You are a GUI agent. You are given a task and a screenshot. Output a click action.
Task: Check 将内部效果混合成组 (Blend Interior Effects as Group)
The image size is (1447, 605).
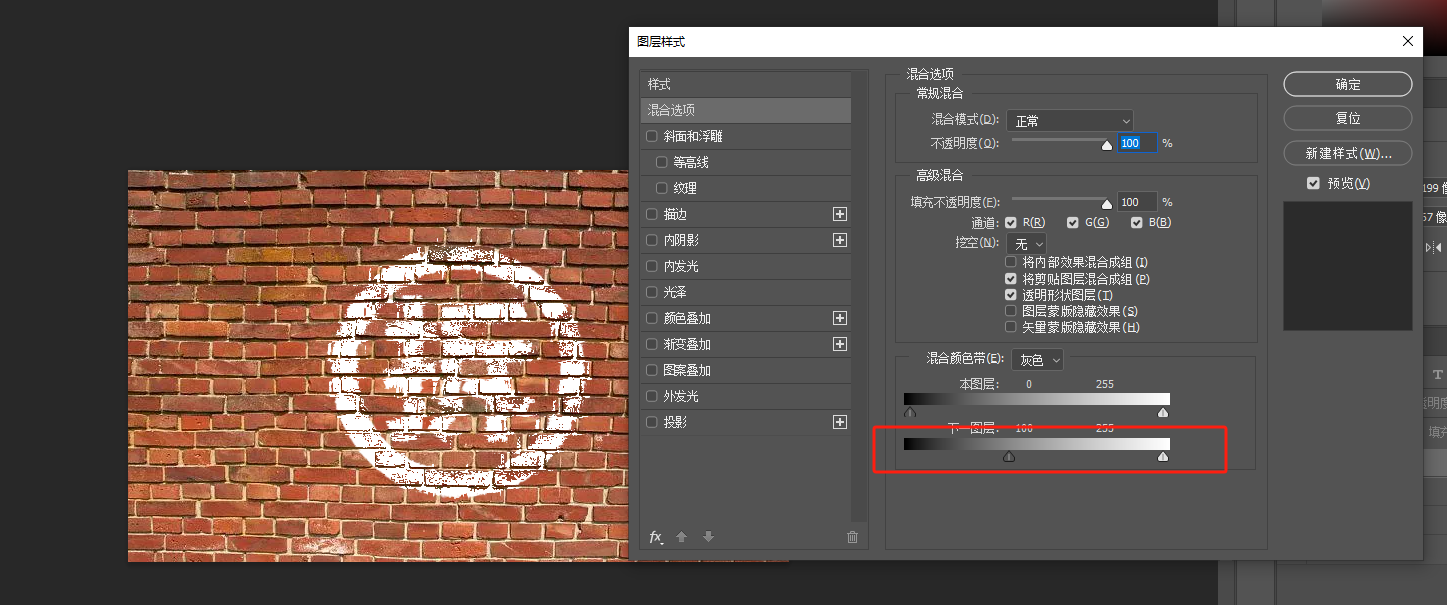click(1011, 262)
